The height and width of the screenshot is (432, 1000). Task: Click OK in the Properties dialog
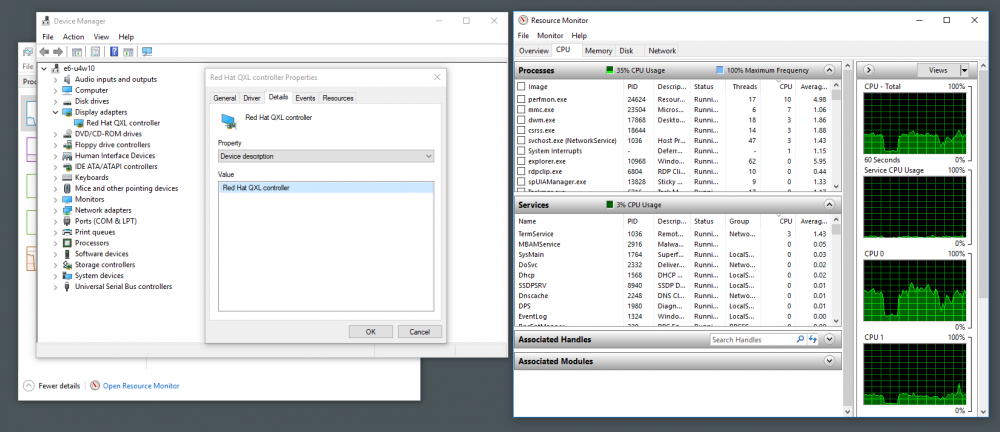tap(371, 332)
